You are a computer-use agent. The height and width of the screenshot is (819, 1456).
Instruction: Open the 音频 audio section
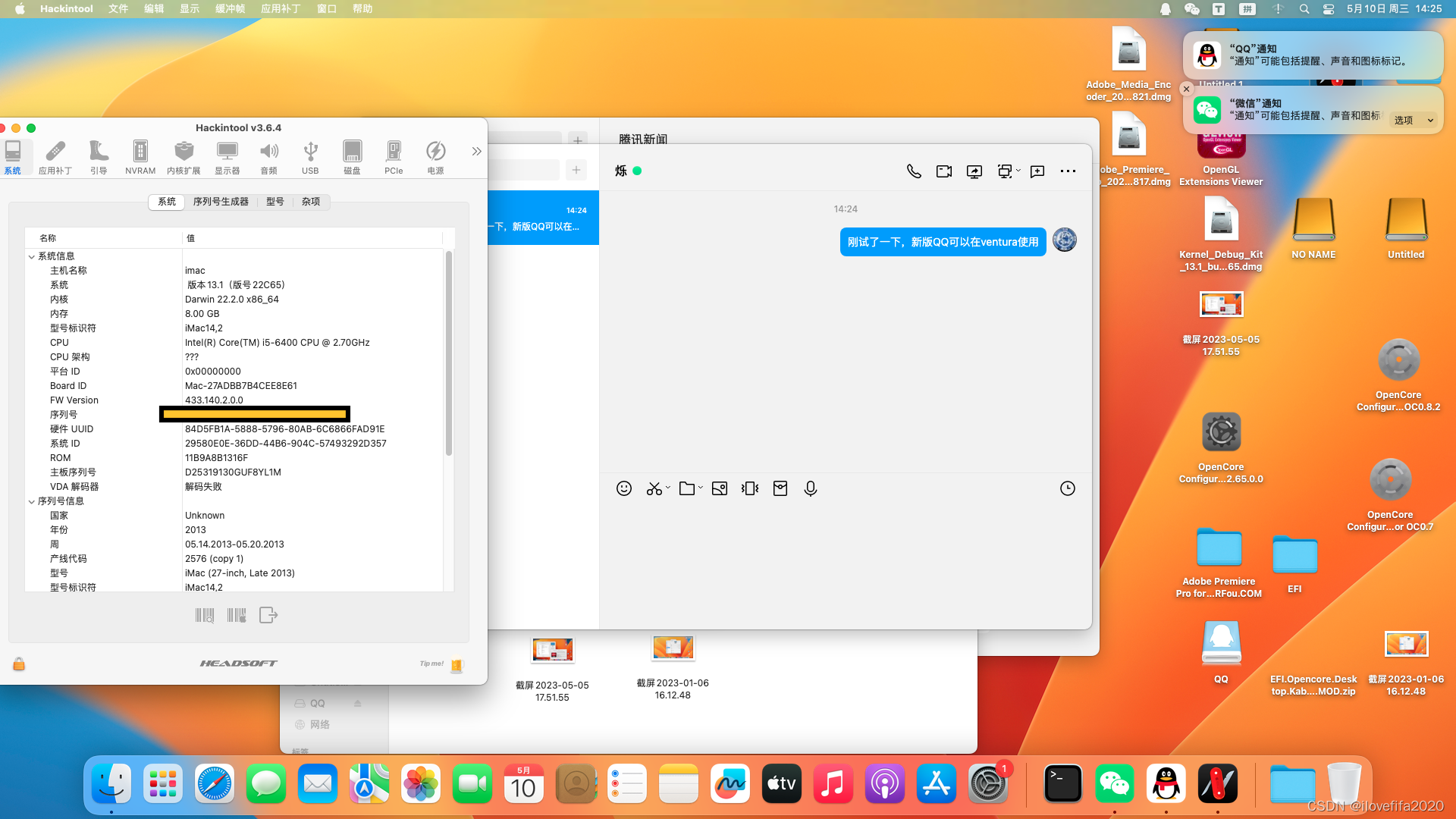pos(268,157)
